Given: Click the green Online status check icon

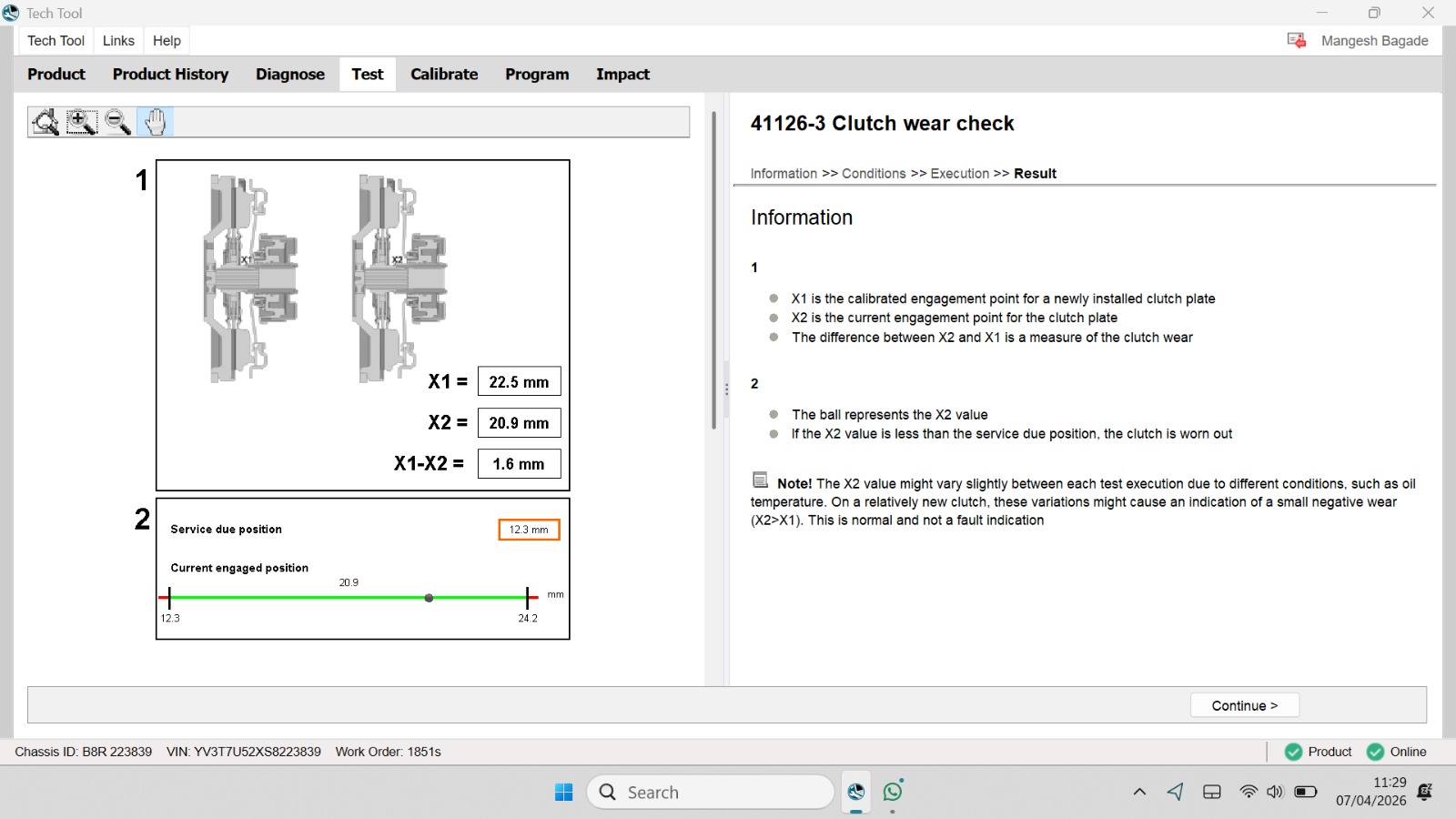Looking at the screenshot, I should [1375, 752].
